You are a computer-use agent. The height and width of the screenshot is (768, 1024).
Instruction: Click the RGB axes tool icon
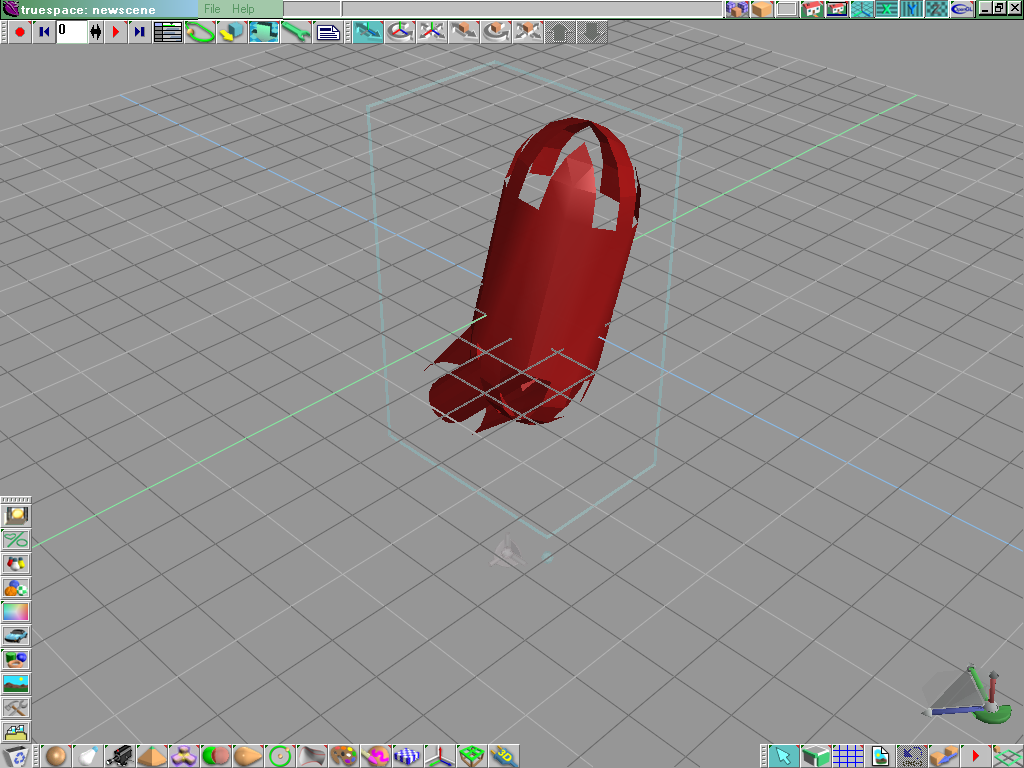tap(441, 756)
